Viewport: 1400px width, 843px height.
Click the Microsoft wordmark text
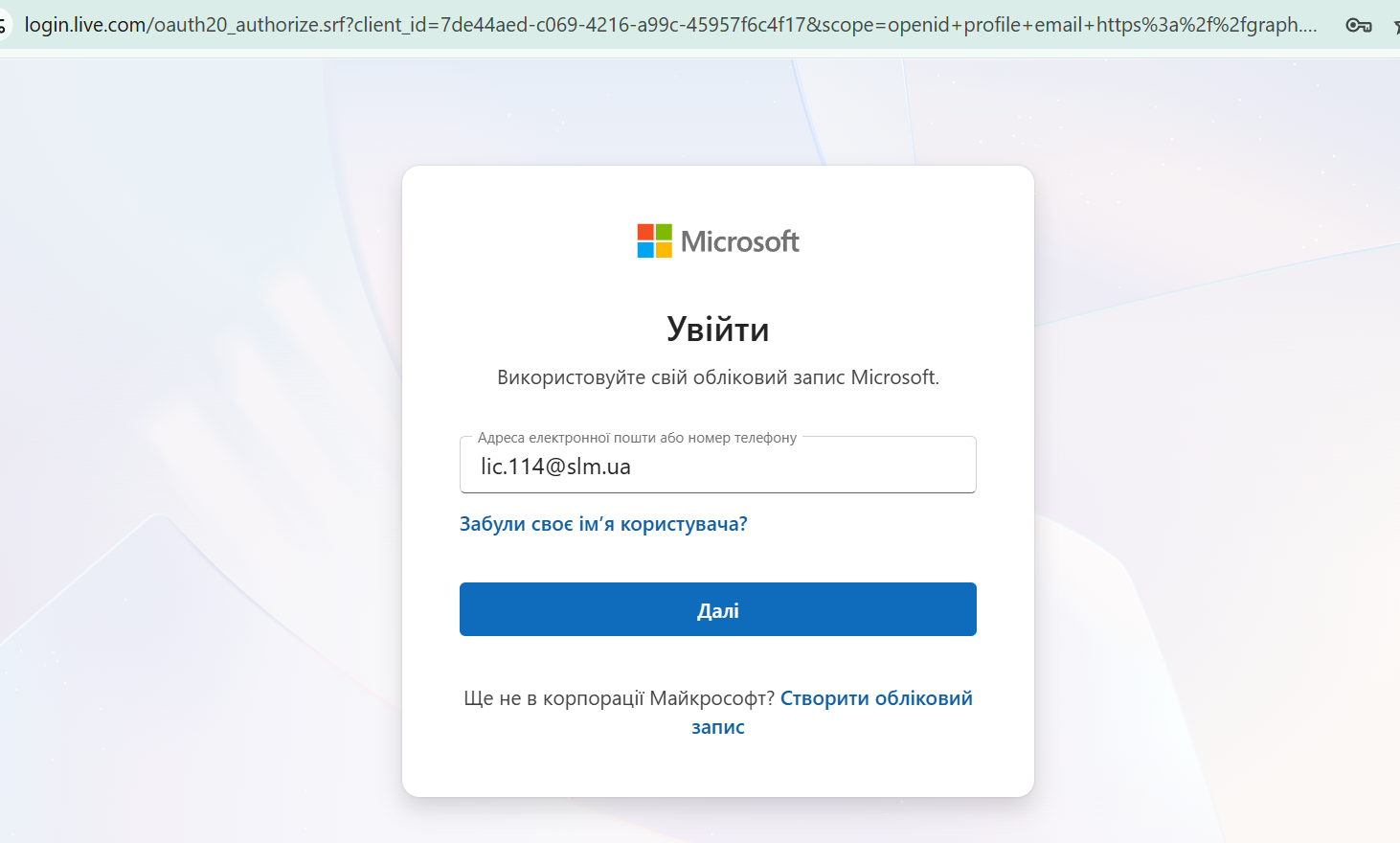pos(739,241)
